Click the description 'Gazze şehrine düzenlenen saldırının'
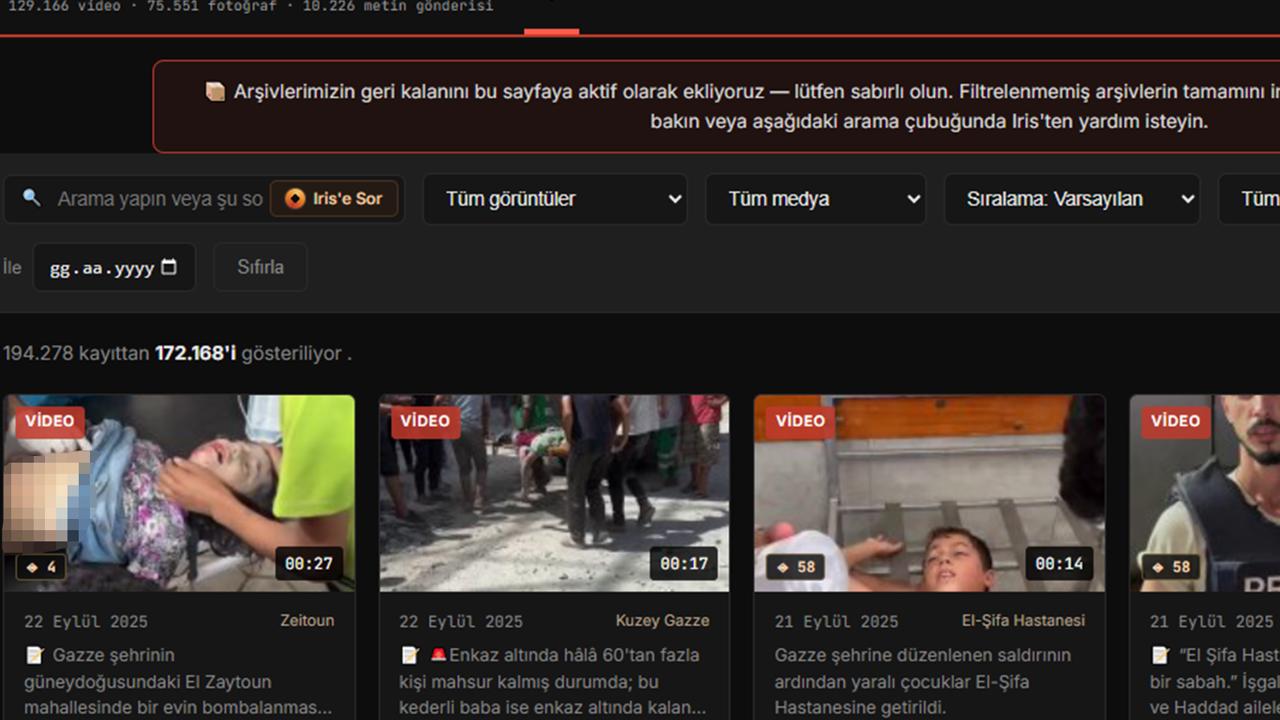 (x=923, y=681)
